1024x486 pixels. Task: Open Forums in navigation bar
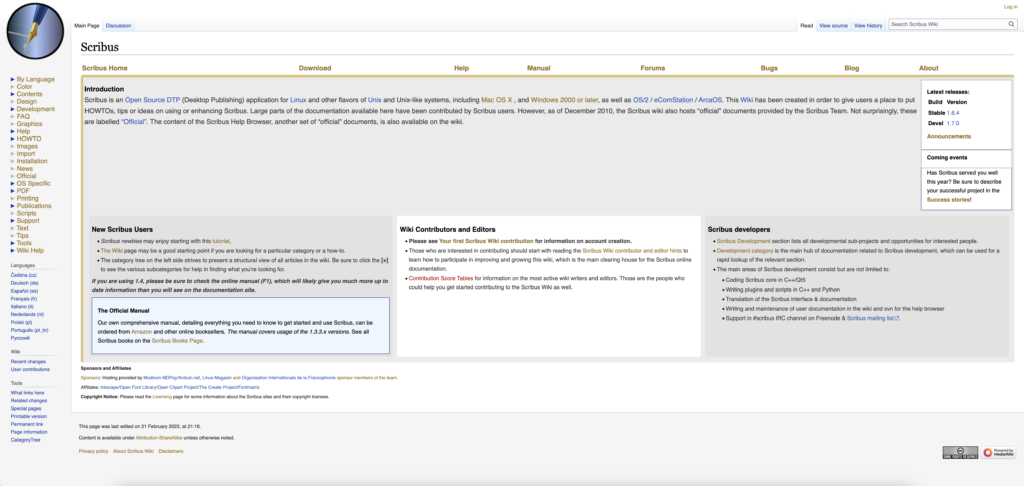pos(653,68)
